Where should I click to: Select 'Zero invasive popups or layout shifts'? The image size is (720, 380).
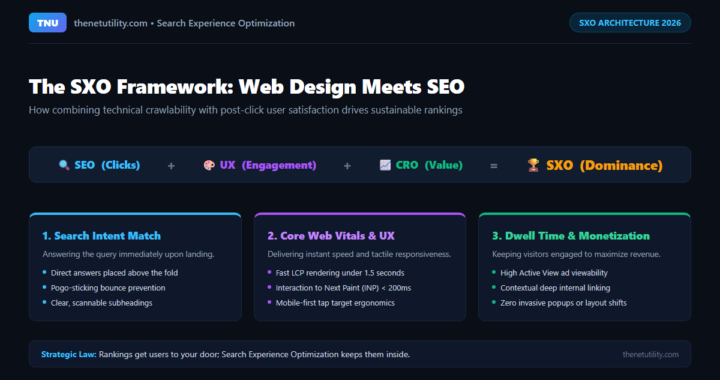563,303
